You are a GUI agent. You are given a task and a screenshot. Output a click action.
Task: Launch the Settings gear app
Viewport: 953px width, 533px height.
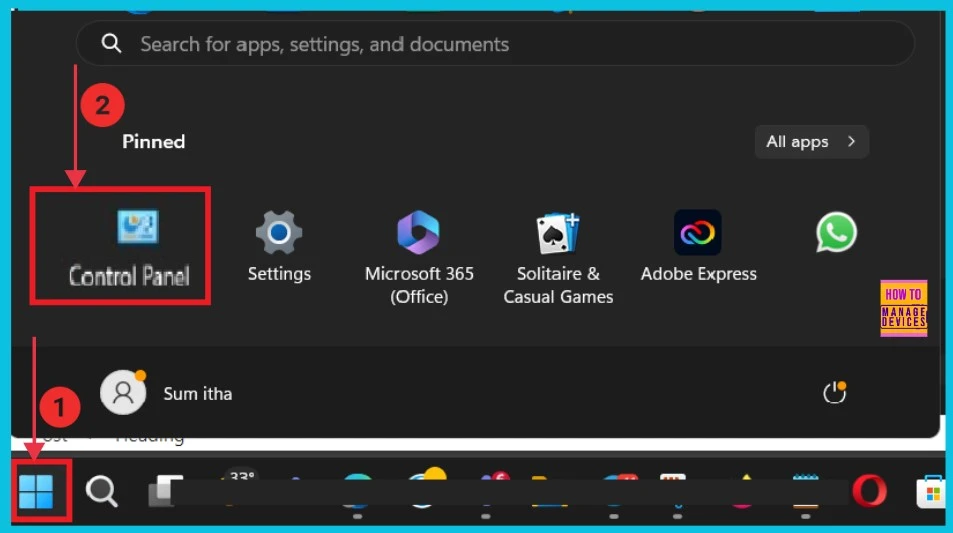279,244
